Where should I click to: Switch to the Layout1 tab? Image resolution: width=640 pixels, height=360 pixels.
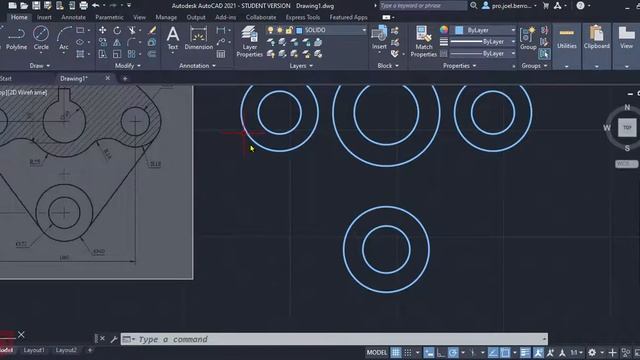coord(34,350)
